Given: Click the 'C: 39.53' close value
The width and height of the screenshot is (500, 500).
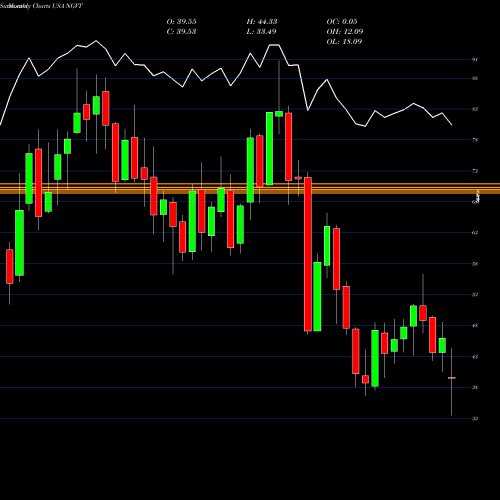Looking at the screenshot, I should click(x=181, y=32).
